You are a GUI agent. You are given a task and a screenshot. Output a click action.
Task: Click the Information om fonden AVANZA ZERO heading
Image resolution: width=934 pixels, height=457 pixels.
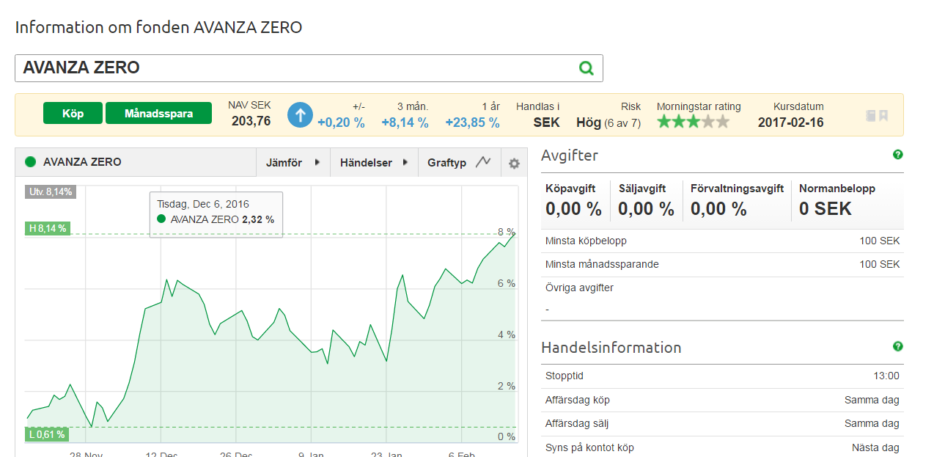(x=158, y=27)
